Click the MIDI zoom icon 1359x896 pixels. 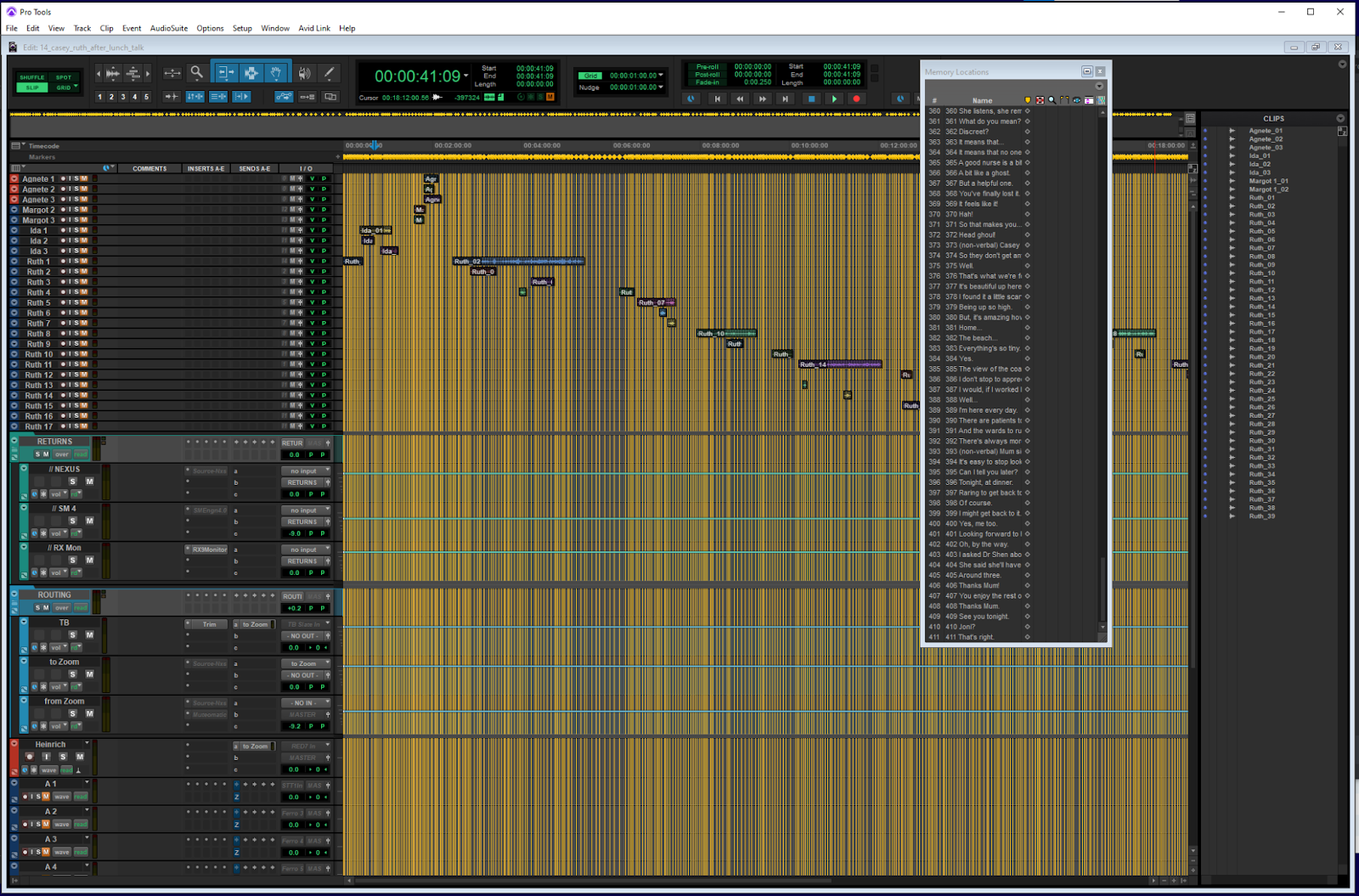coord(133,74)
